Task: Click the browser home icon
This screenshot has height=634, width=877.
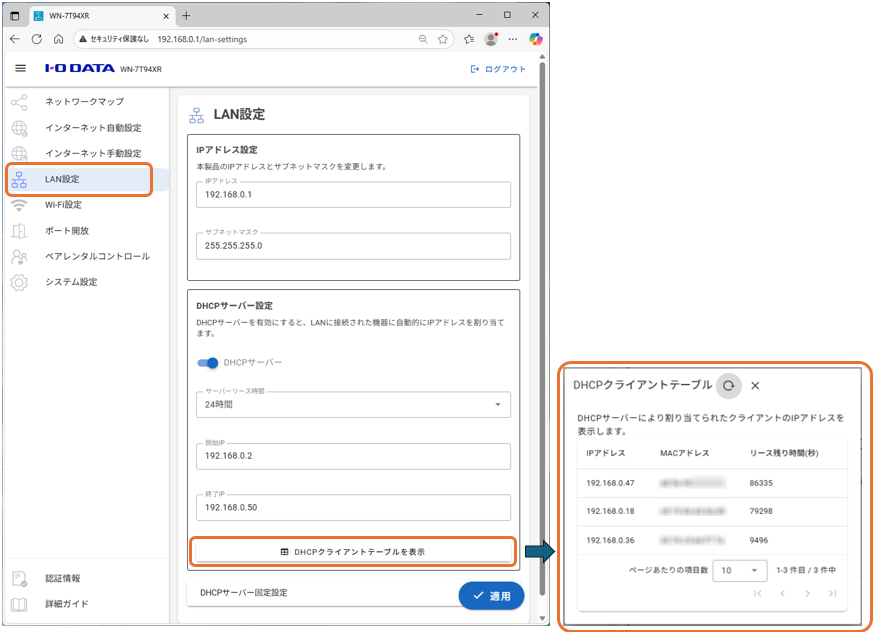Action: pos(59,39)
